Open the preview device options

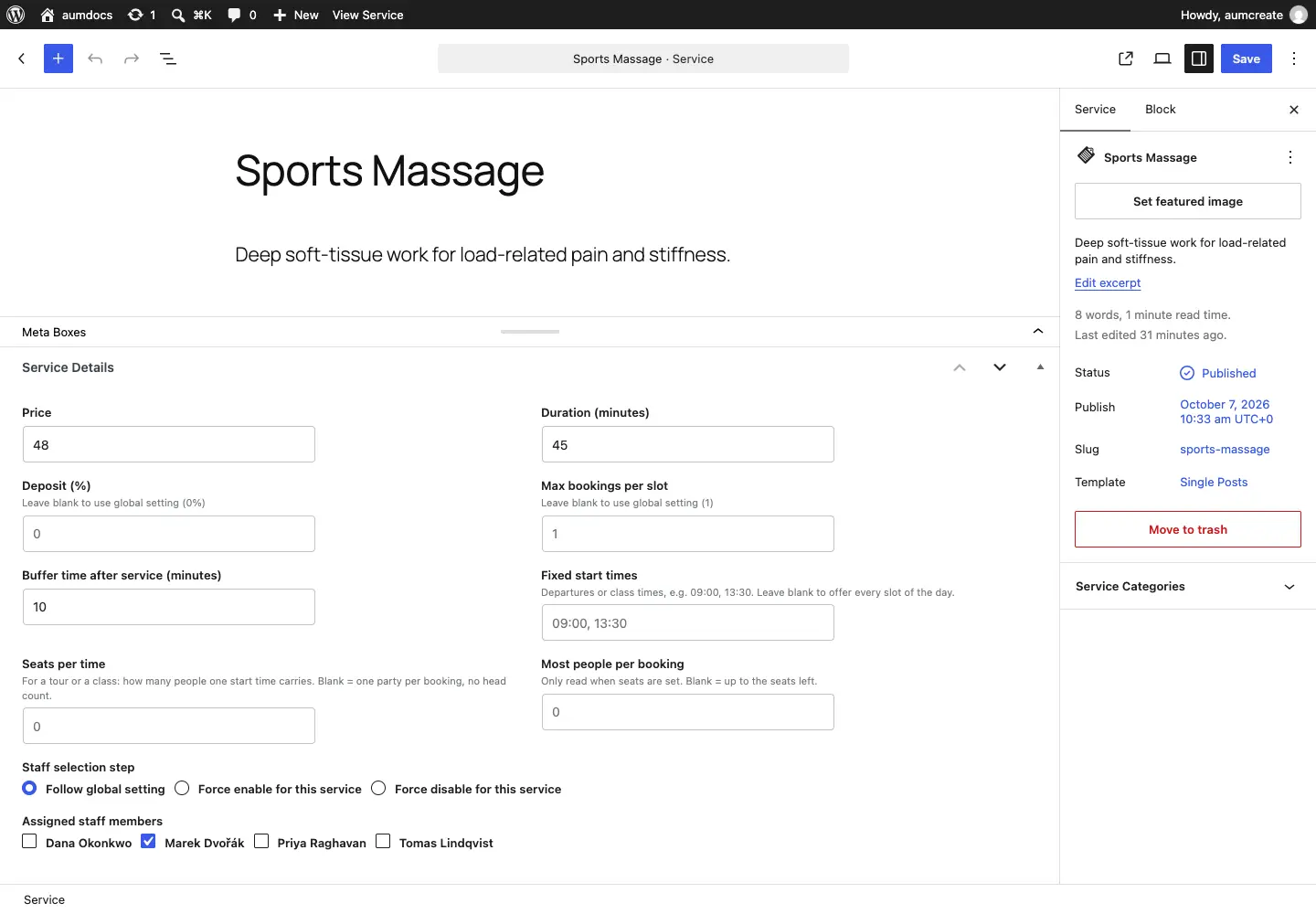tap(1162, 58)
